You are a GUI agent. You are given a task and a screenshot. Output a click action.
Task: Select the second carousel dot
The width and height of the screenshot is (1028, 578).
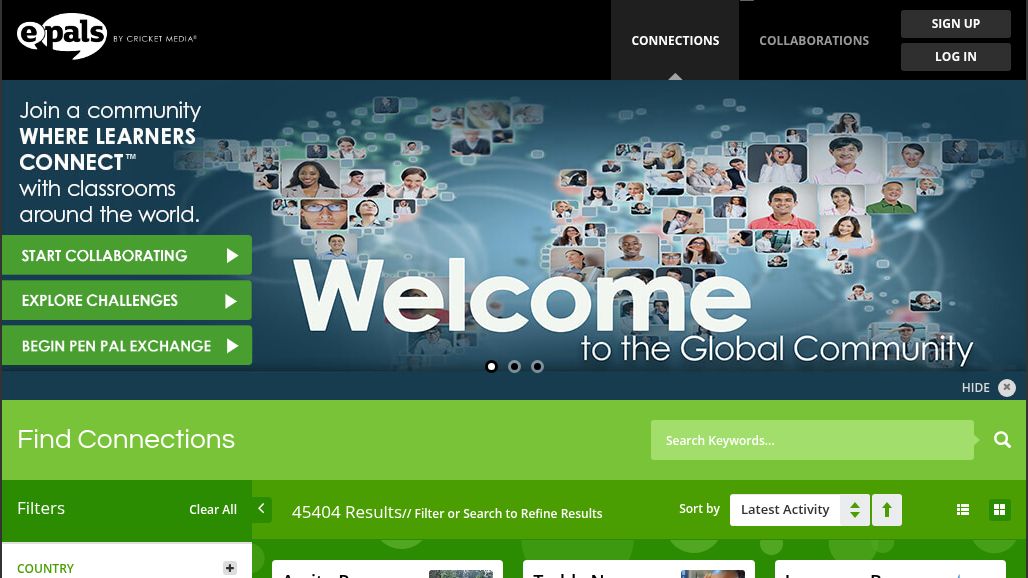[x=514, y=366]
